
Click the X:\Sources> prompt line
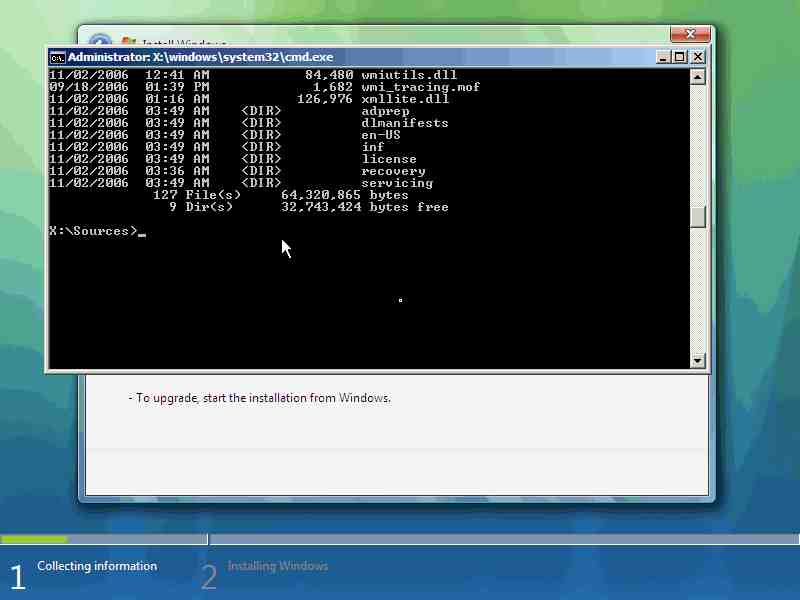(97, 231)
